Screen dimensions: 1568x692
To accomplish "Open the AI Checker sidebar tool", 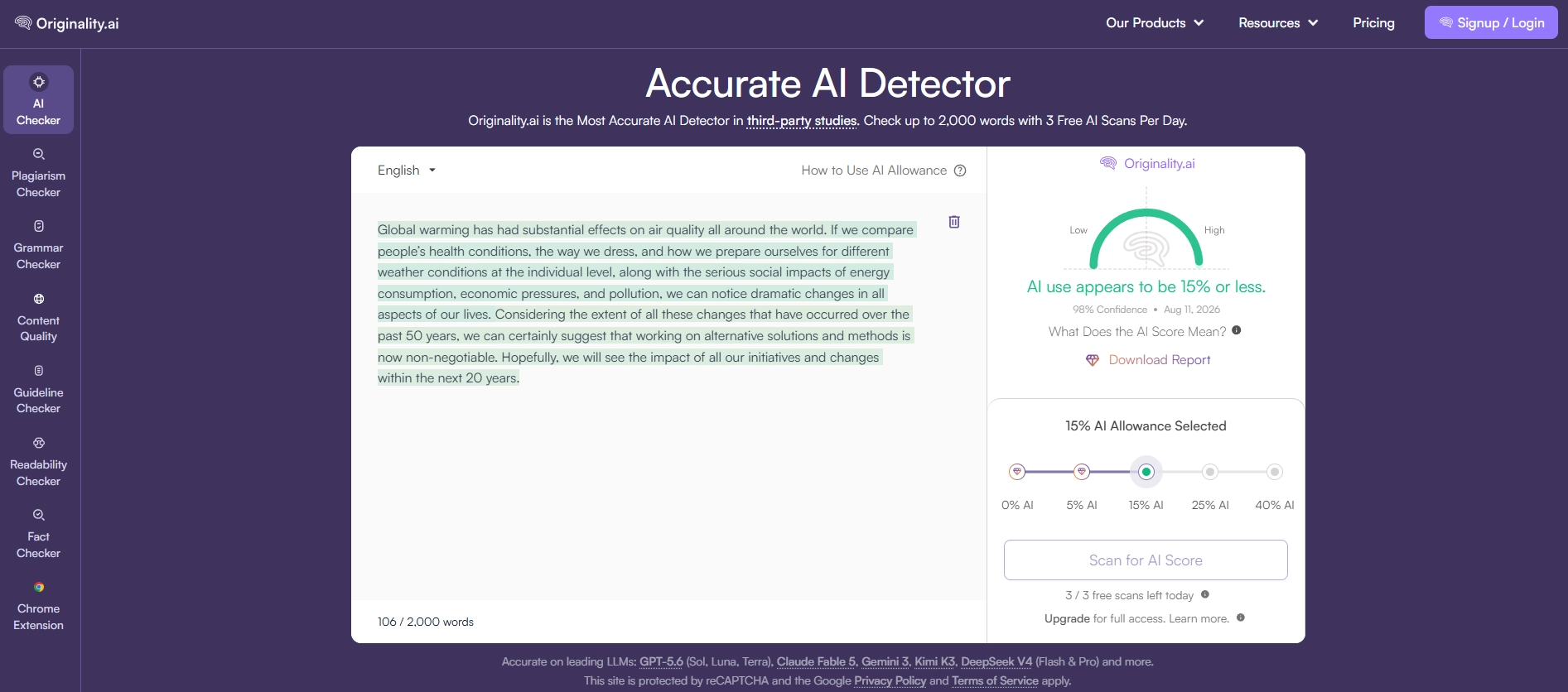I will pos(38,99).
